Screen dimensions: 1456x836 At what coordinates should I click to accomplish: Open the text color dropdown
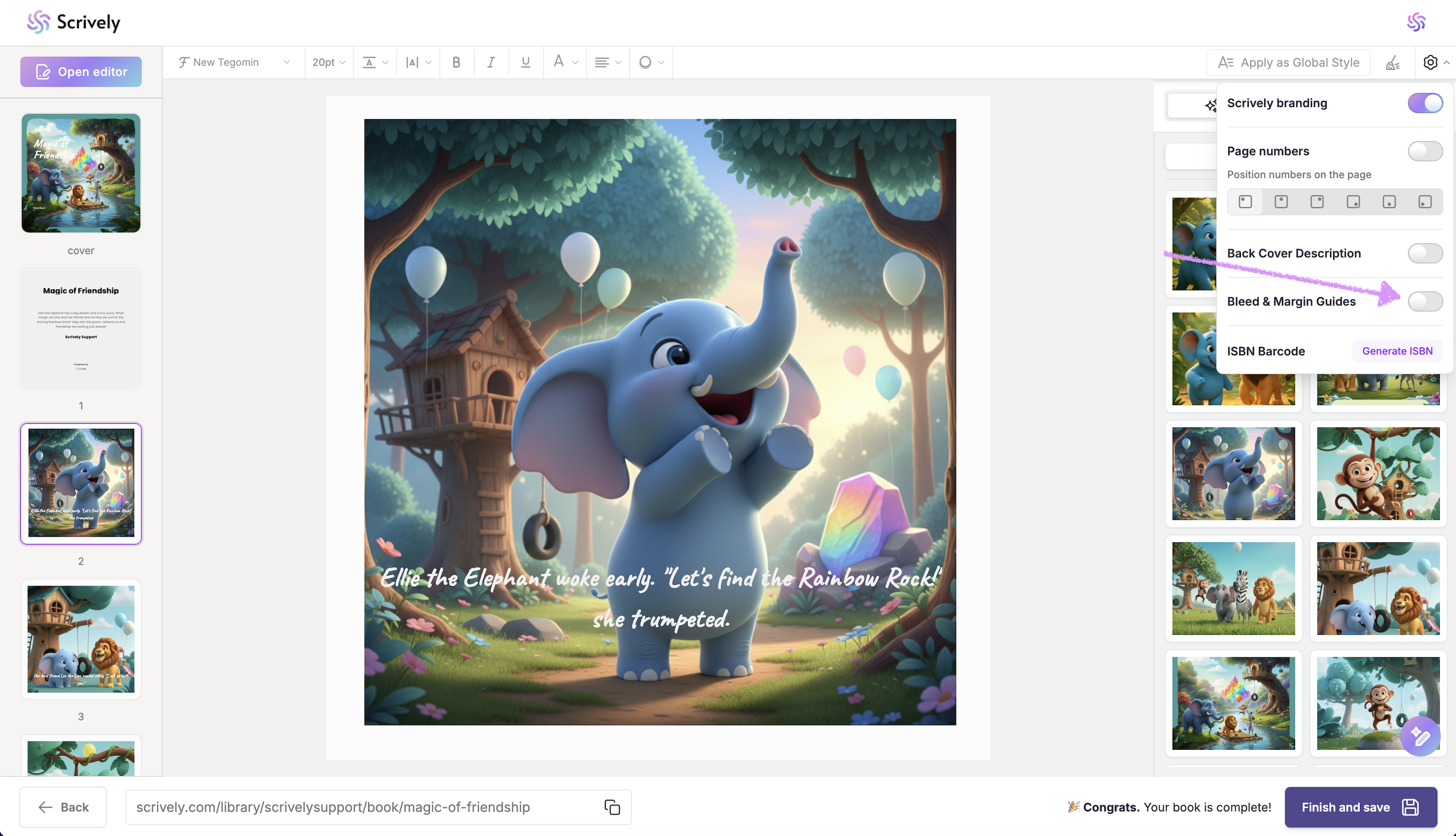coord(565,62)
